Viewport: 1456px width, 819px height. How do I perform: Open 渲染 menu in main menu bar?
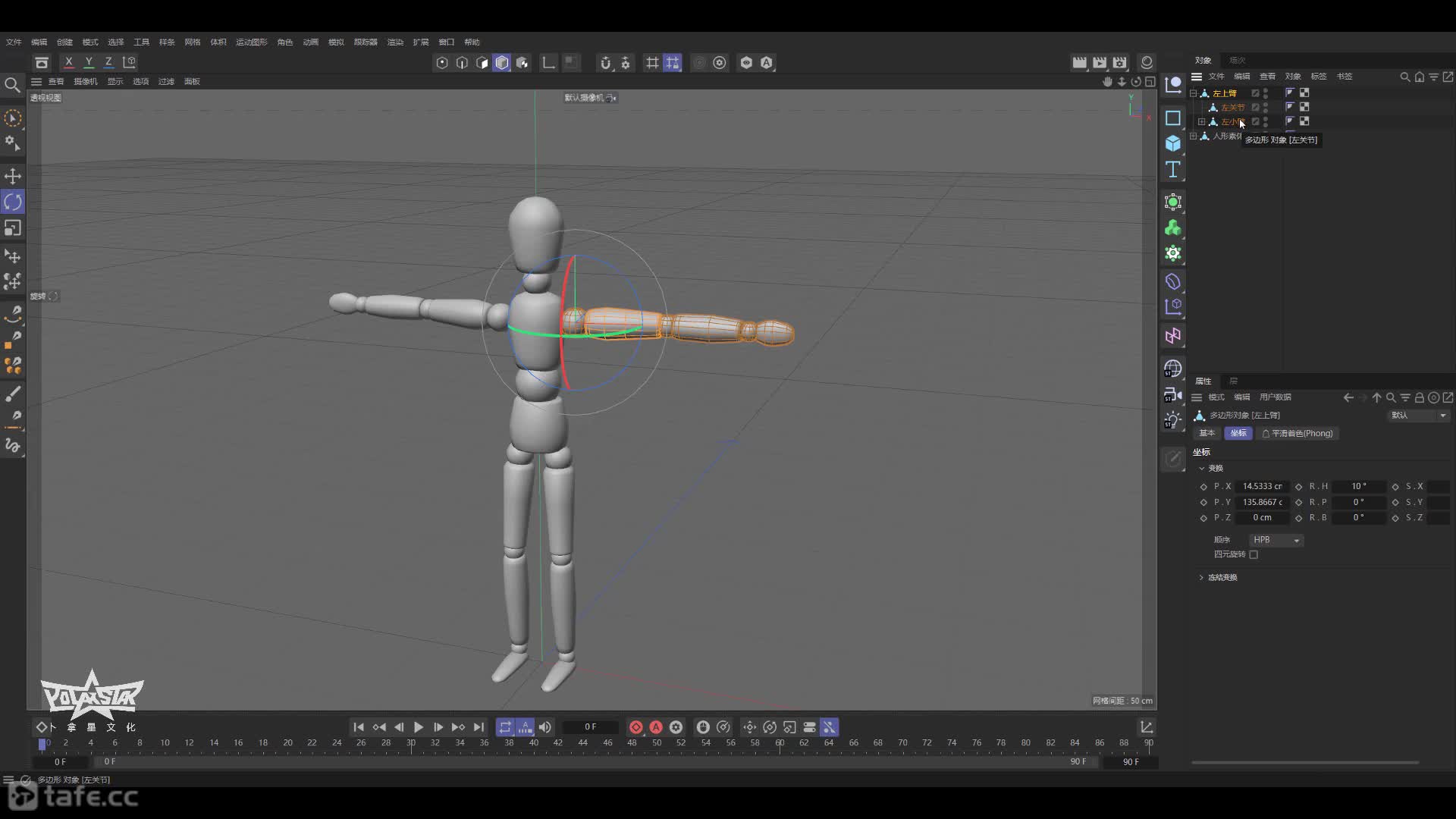click(395, 42)
